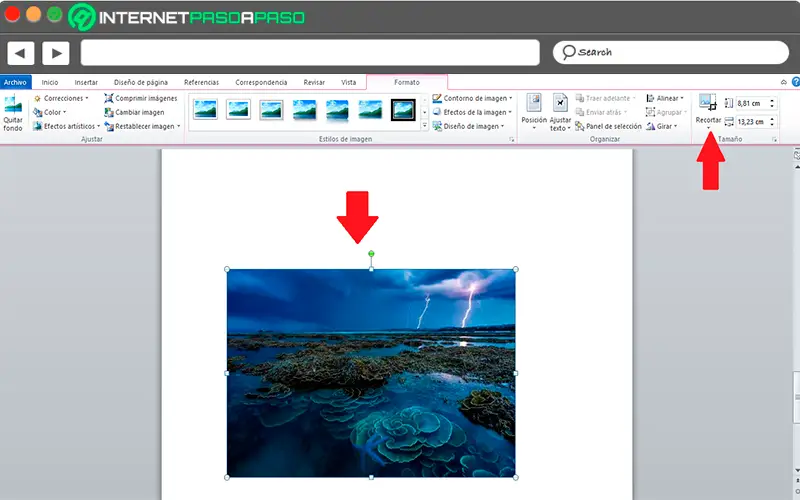Click the browser back arrow button
This screenshot has width=800, height=500.
point(21,53)
